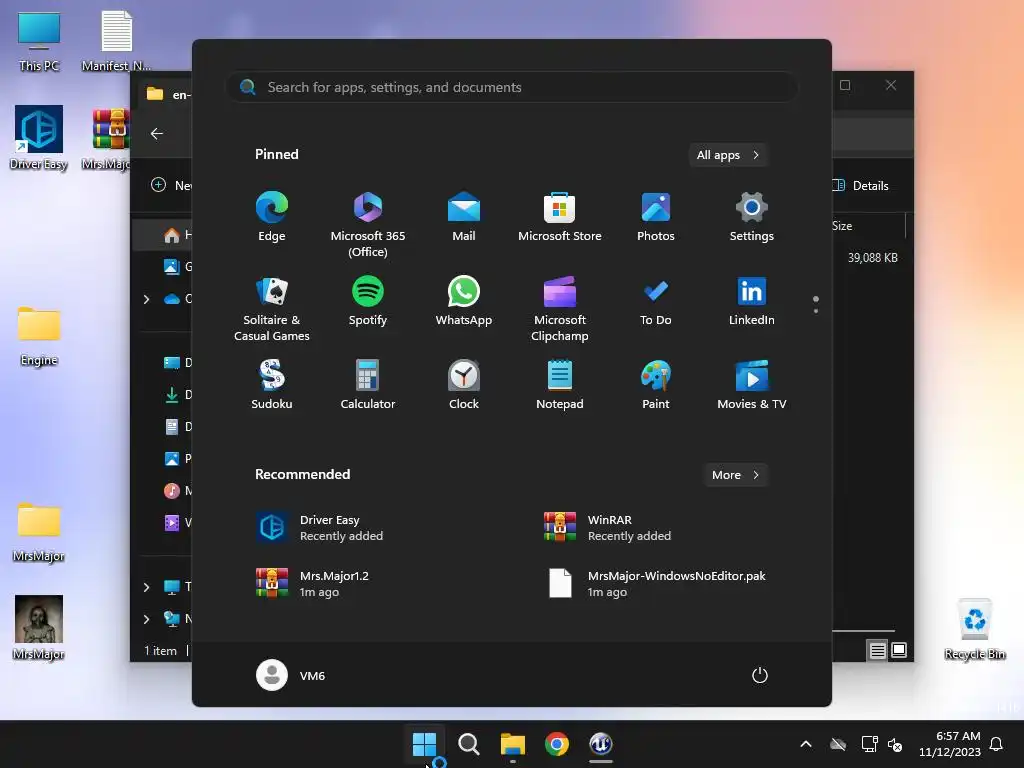Switch to Unreal Engine taskbar app

pos(601,744)
